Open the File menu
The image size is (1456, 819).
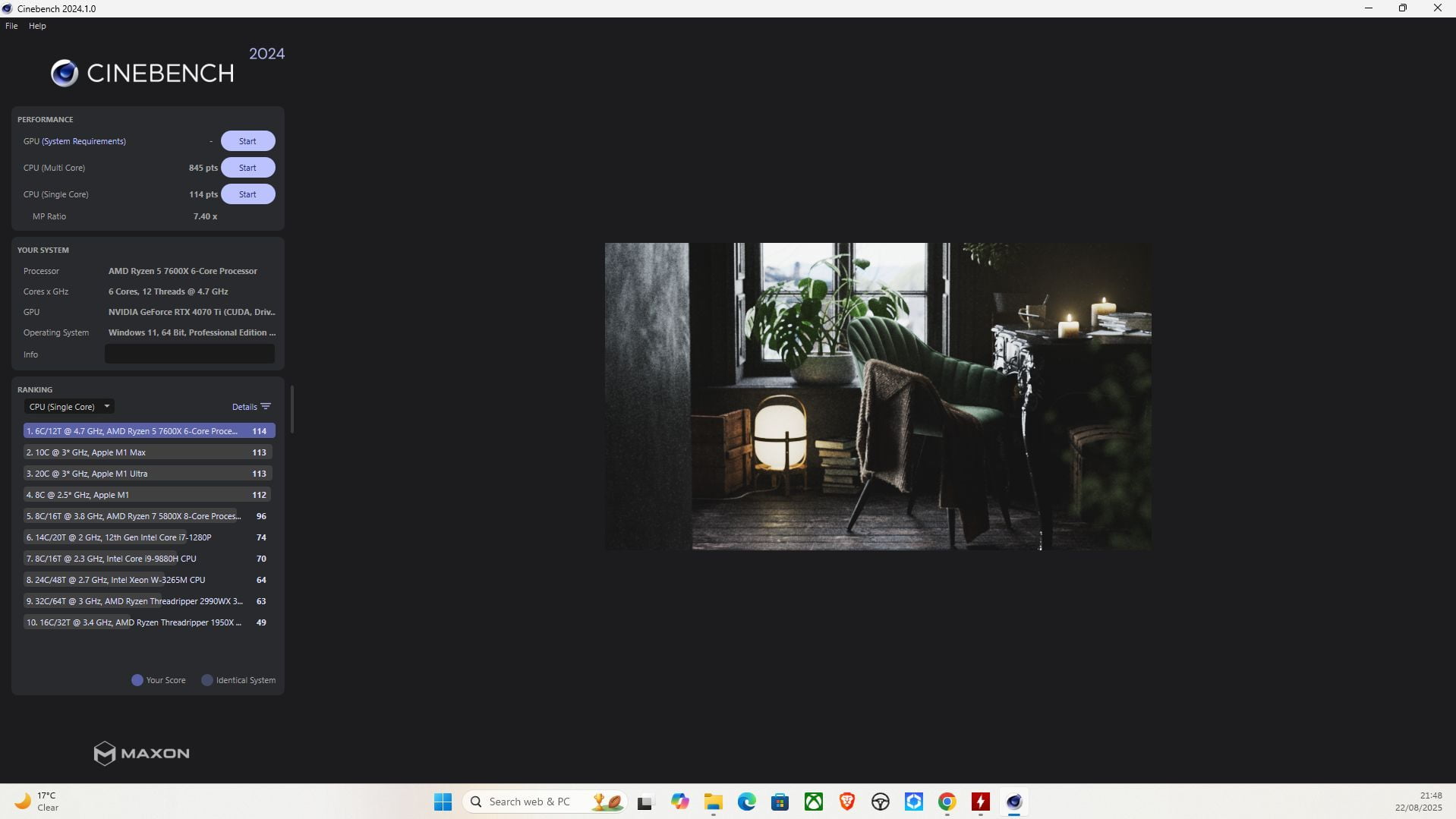click(x=11, y=26)
